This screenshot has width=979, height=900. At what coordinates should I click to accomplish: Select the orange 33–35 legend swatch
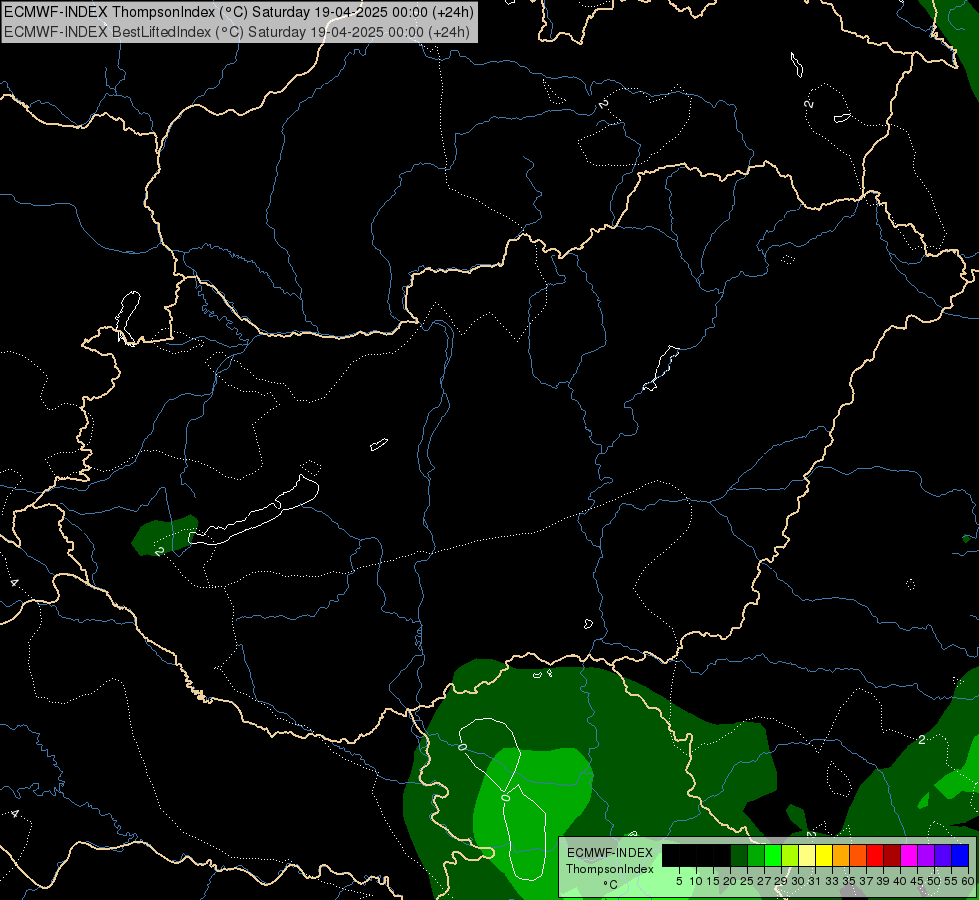point(841,855)
